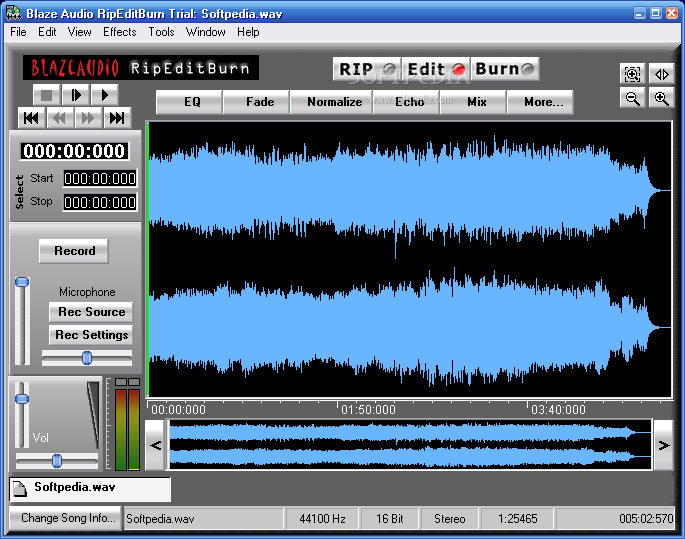Click the file icon beside Softpedia.wav
The height and width of the screenshot is (539, 685).
point(20,489)
